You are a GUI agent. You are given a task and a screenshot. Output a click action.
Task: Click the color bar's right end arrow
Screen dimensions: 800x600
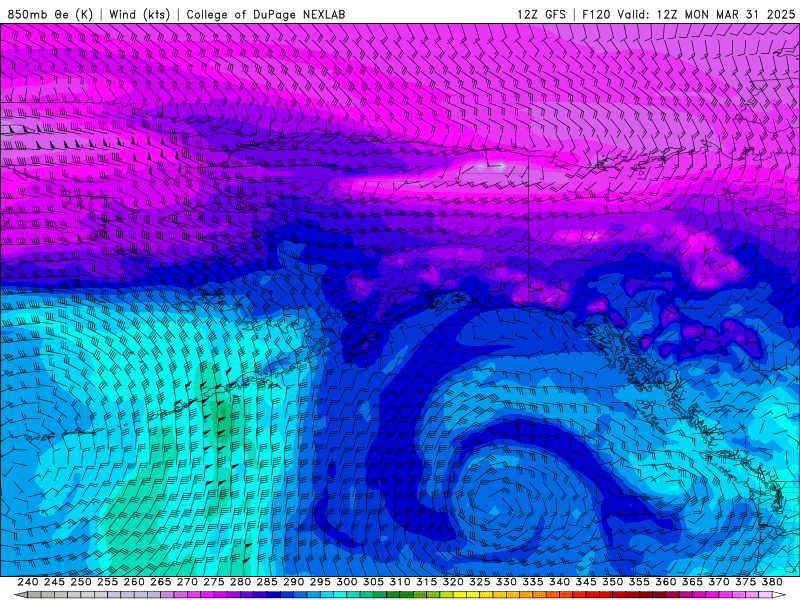click(779, 595)
